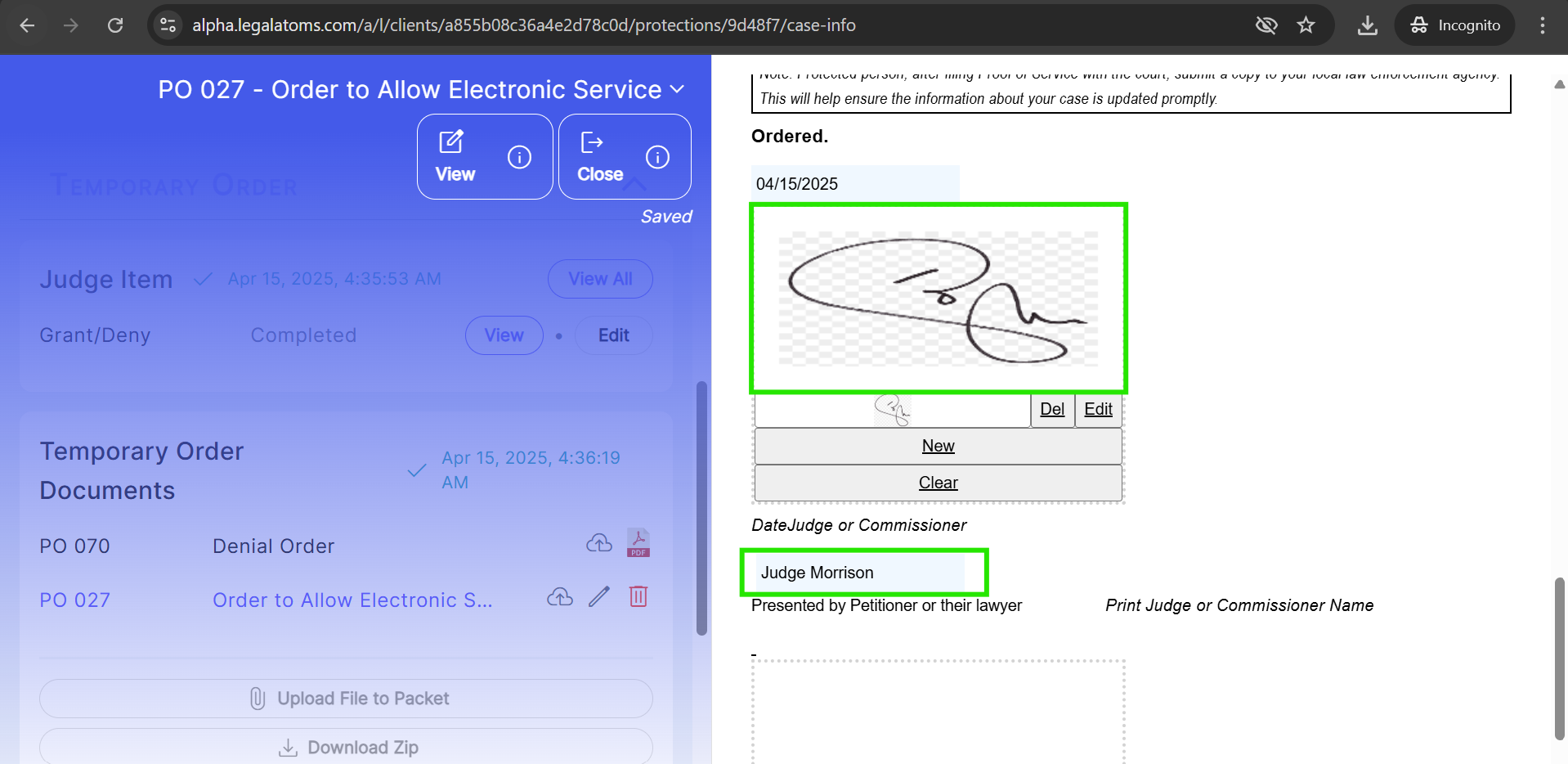The height and width of the screenshot is (764, 1568).
Task: Upload cloud icon for PO 070 Denial Order
Action: pos(599,542)
